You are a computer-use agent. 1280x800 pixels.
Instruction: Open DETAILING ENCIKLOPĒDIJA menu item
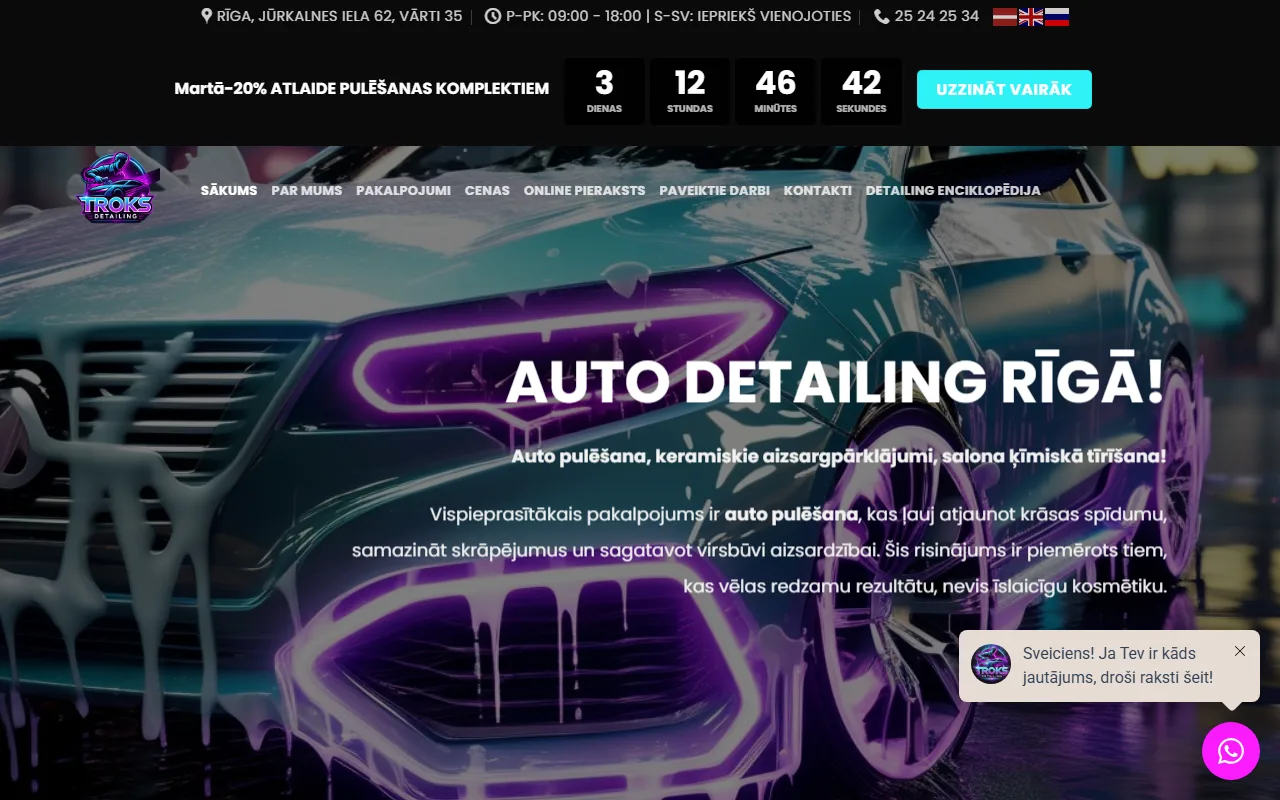pyautogui.click(x=952, y=190)
